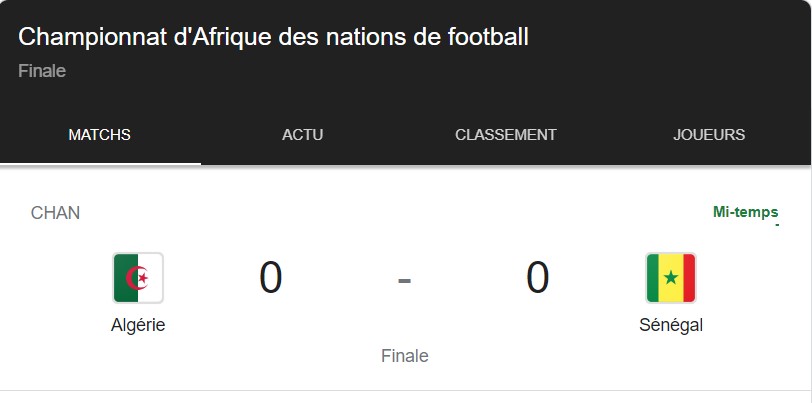
Task: Click the Algeria flag icon
Action: 138,277
